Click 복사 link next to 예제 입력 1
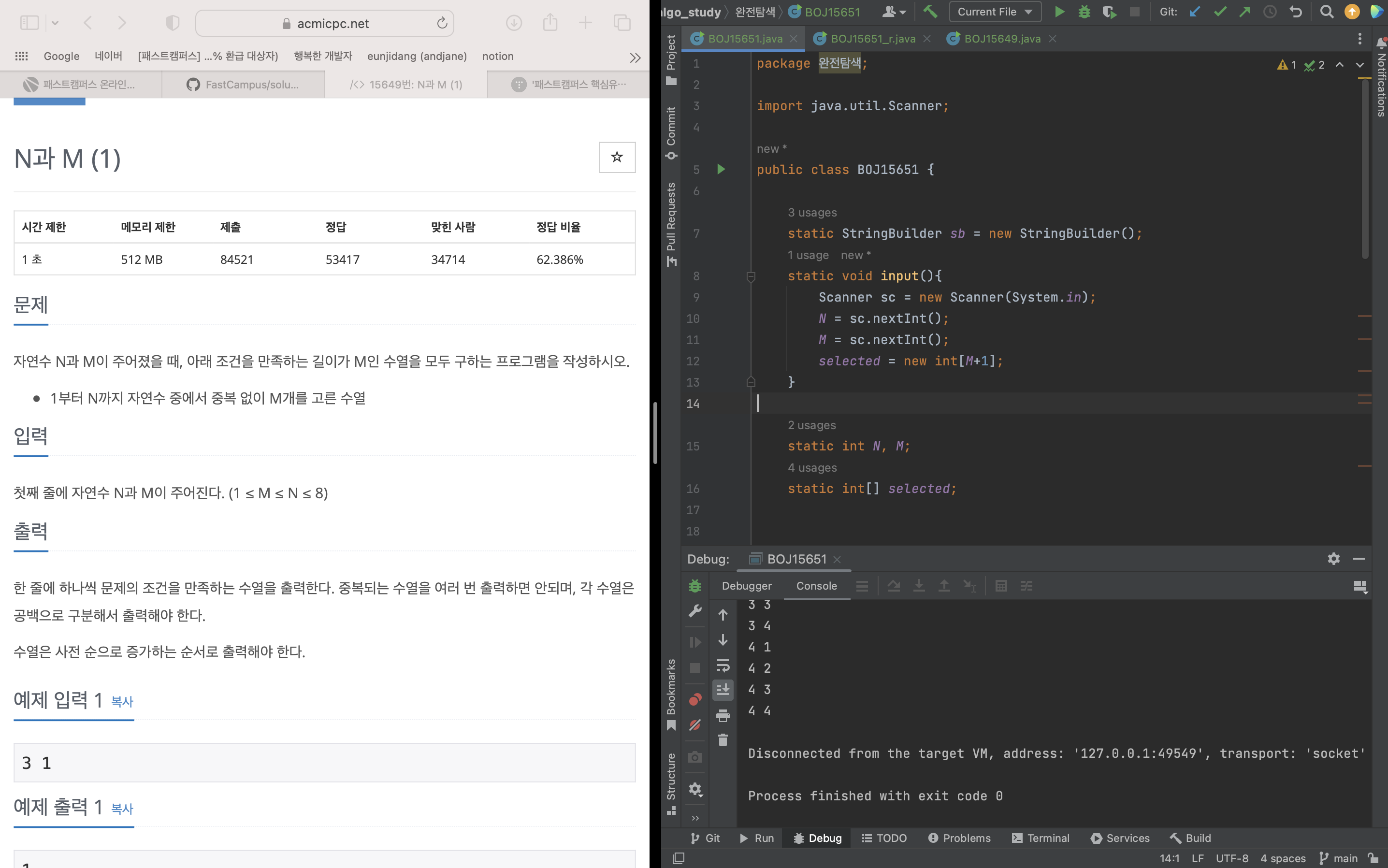The height and width of the screenshot is (868, 1388). click(122, 701)
